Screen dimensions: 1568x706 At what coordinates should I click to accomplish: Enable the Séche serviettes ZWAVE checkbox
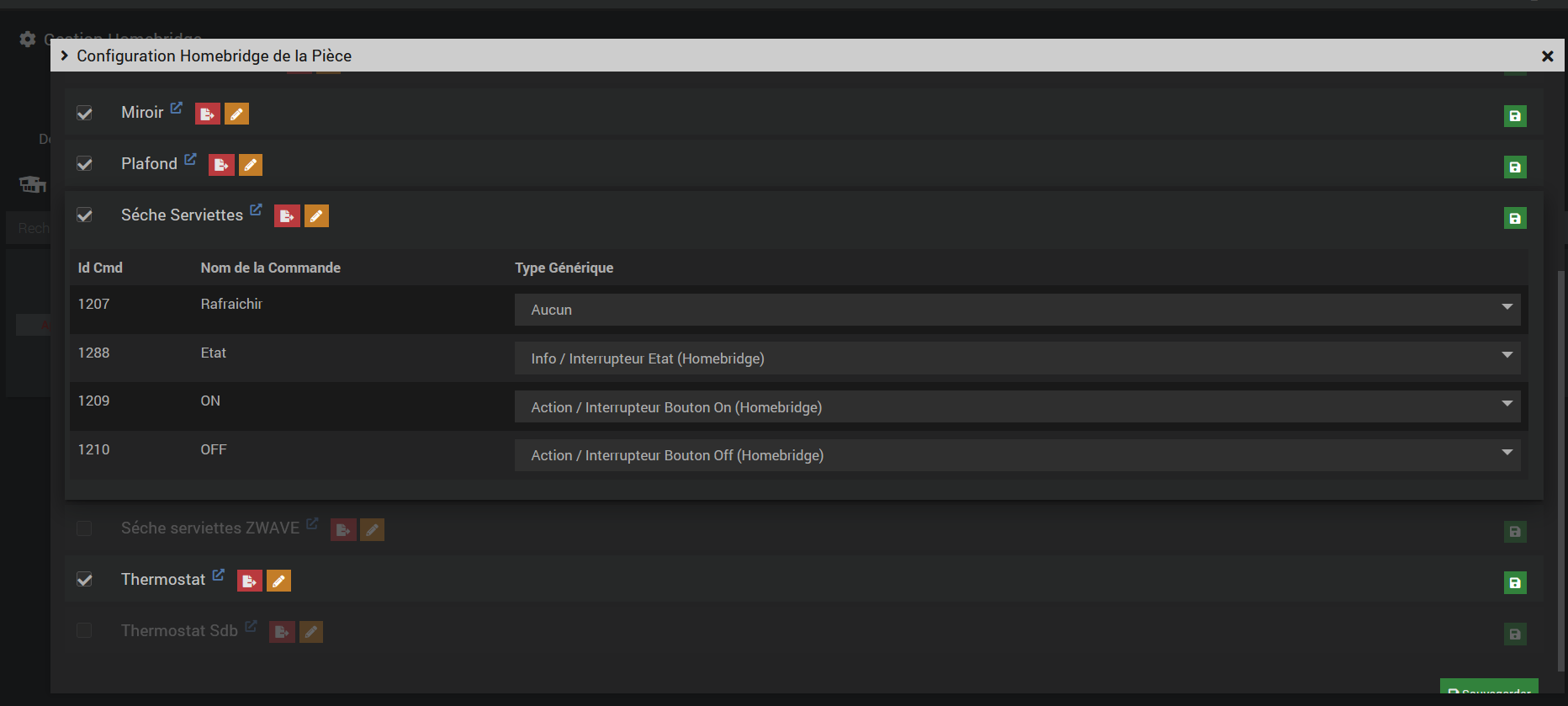tap(84, 528)
